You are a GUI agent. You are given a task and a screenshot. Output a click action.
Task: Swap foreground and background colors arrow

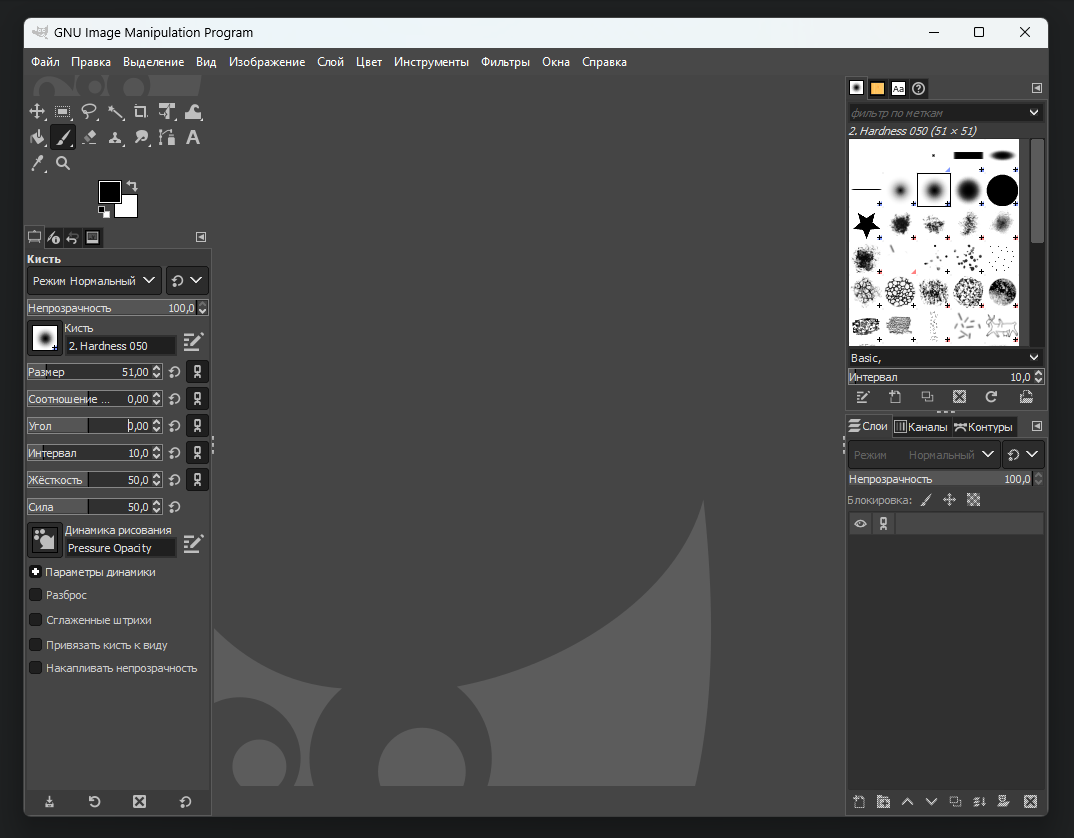pos(131,186)
